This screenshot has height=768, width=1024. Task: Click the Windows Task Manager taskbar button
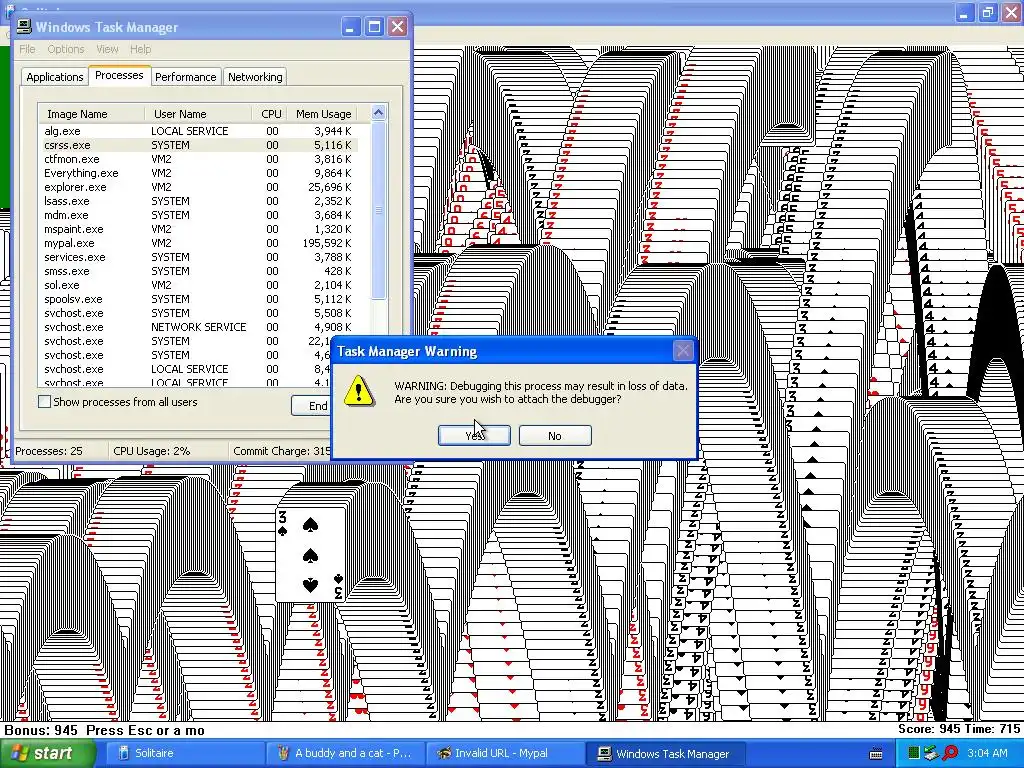pos(665,753)
